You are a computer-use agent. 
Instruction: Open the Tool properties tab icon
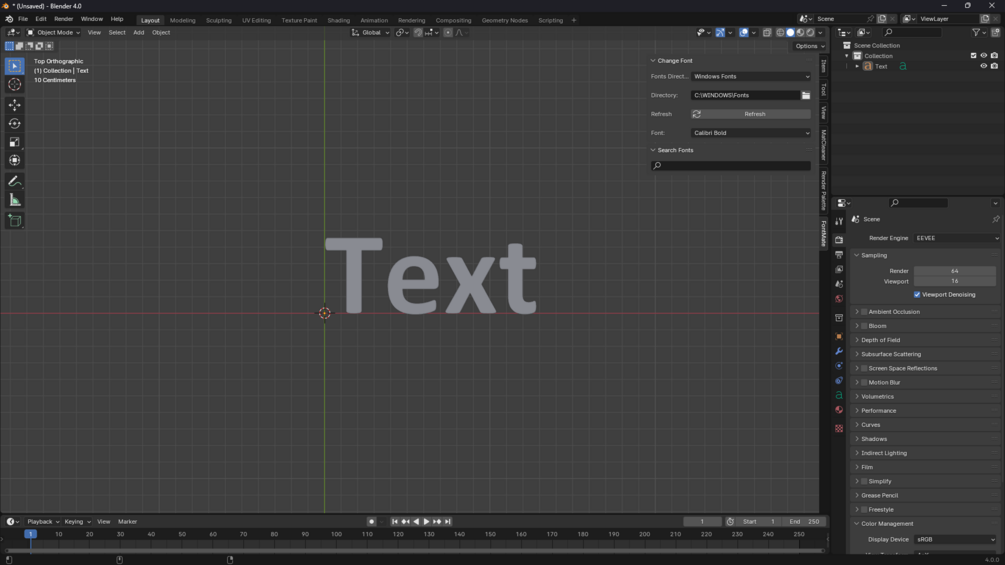[839, 222]
